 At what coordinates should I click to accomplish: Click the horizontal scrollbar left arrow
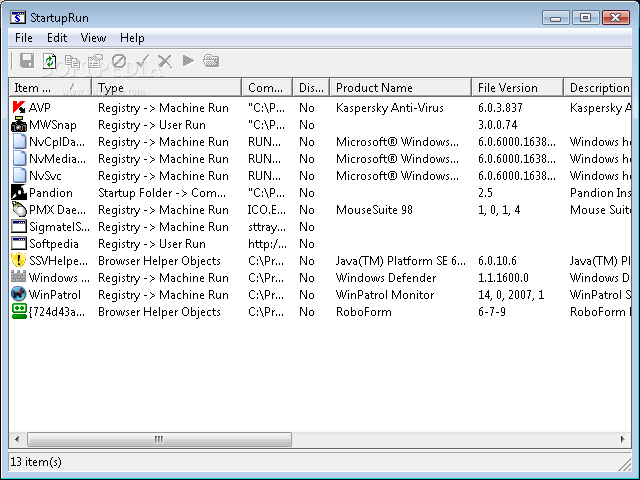[x=17, y=439]
